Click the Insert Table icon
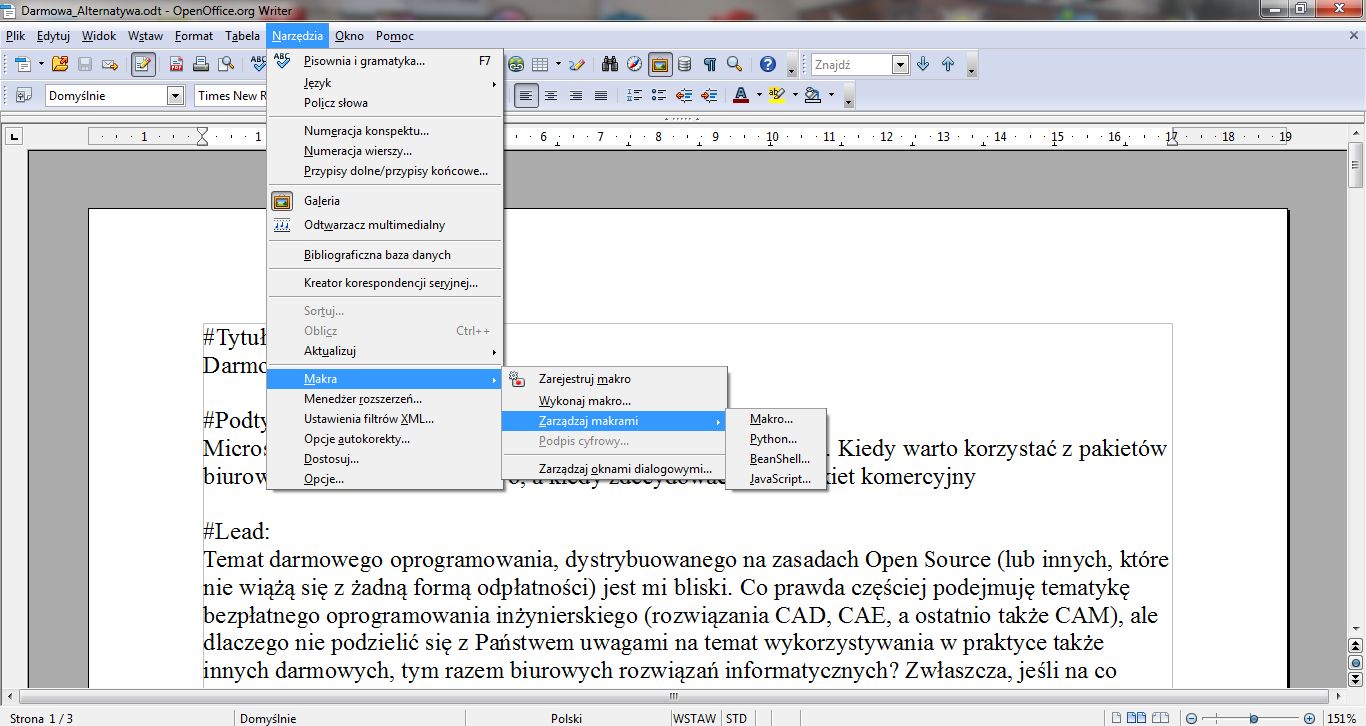Image resolution: width=1366 pixels, height=726 pixels. coord(539,64)
